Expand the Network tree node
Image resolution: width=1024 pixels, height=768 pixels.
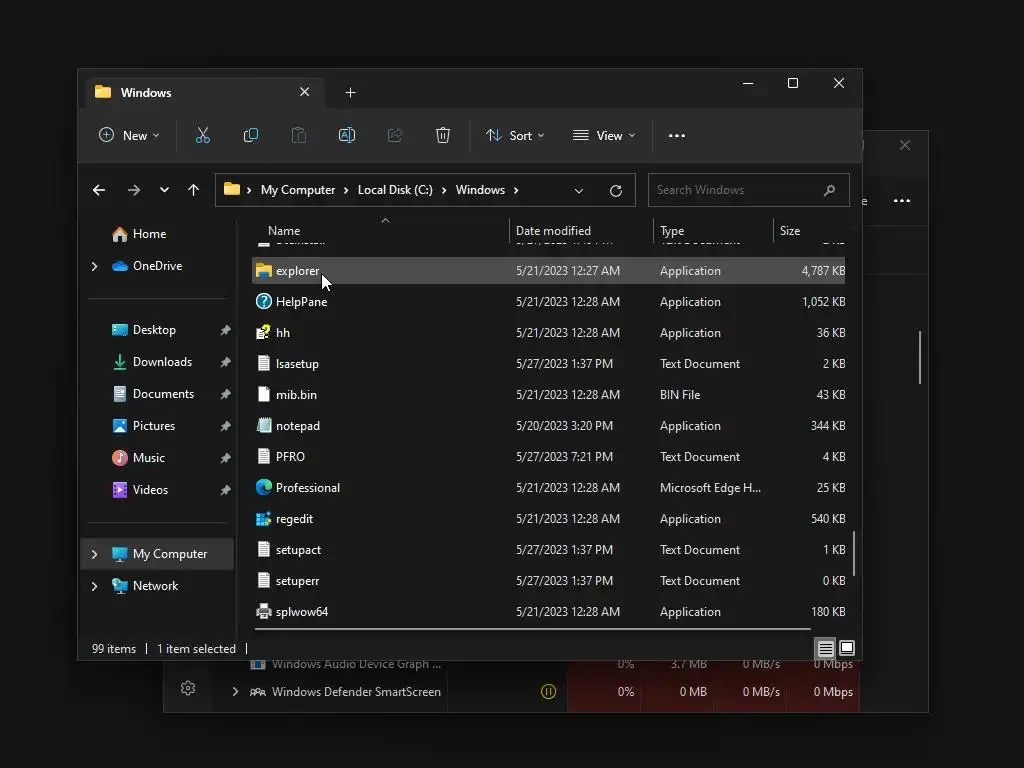coord(95,586)
